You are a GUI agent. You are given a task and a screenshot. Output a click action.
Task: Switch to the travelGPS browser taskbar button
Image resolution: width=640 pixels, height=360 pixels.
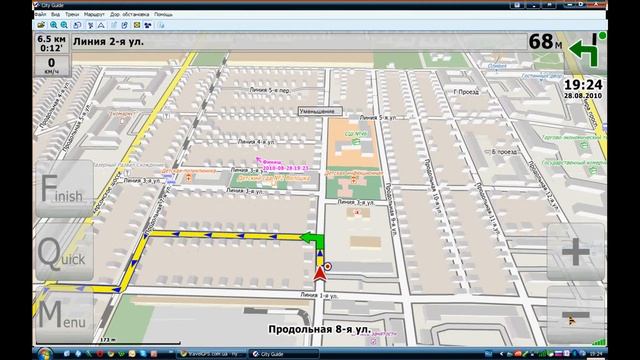point(212,354)
